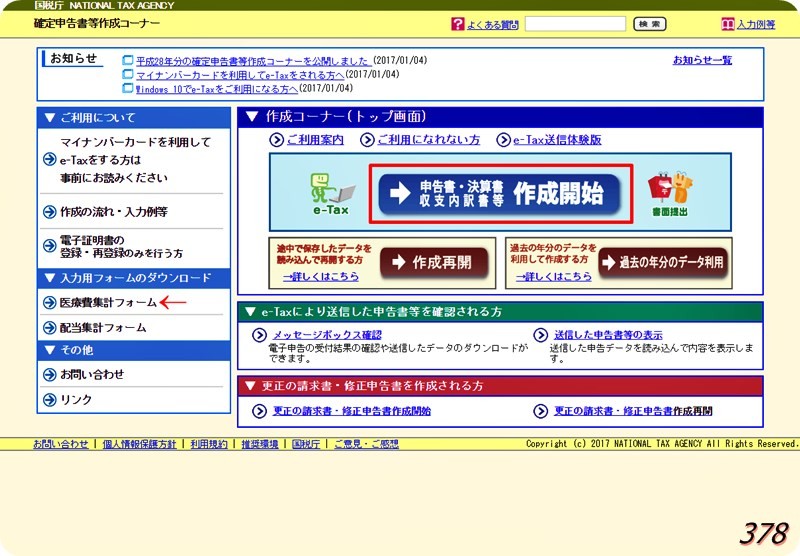
Task: Click the page icon beside the Windows 10 notice
Action: [x=128, y=88]
